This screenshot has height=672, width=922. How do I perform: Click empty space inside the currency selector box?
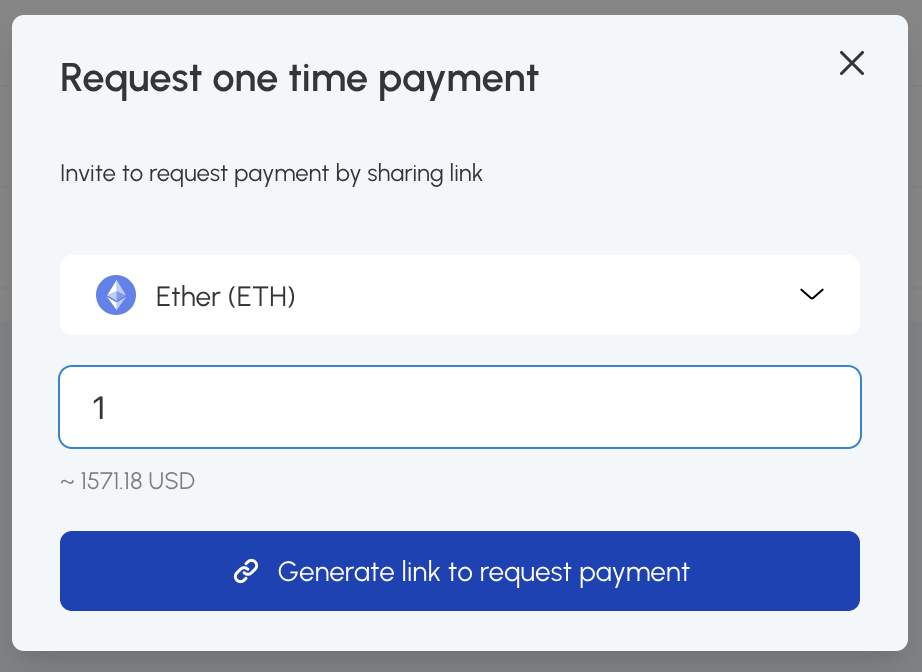(x=550, y=295)
